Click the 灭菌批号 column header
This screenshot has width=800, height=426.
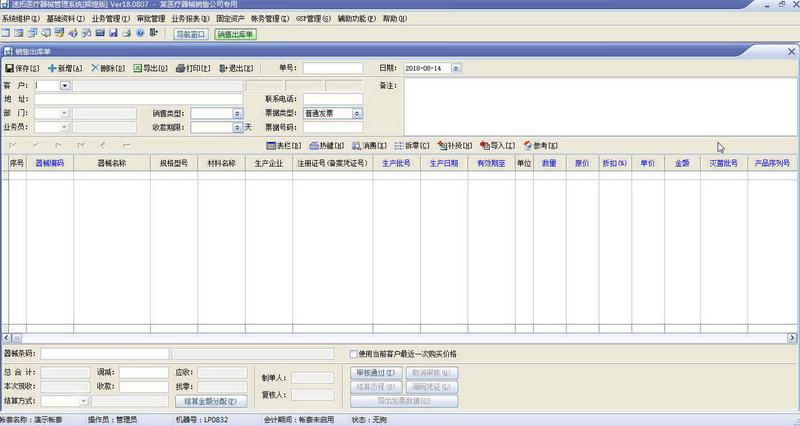tap(723, 163)
